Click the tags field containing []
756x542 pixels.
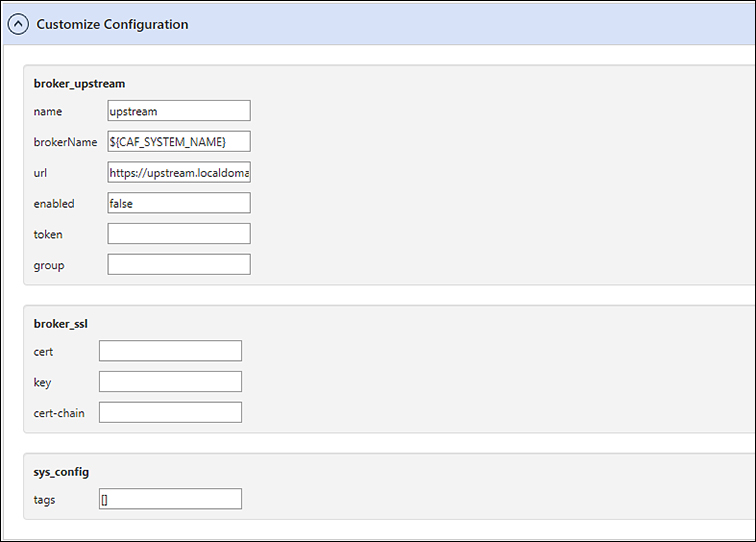click(x=170, y=499)
